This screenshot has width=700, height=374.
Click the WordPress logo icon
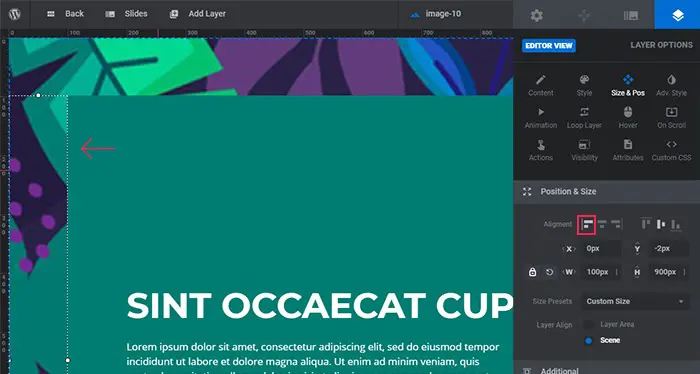[x=15, y=14]
